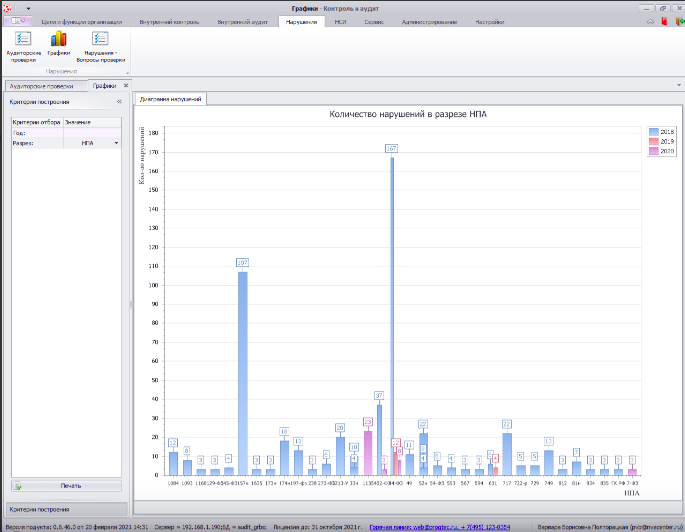Open the hotline email link in status bar
This screenshot has width=685, height=532.
439,527
